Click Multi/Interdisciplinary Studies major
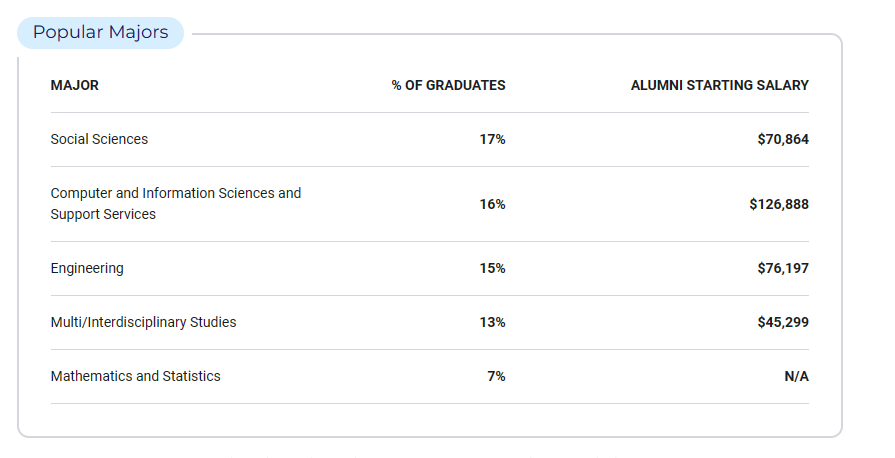This screenshot has width=895, height=458. pos(143,322)
